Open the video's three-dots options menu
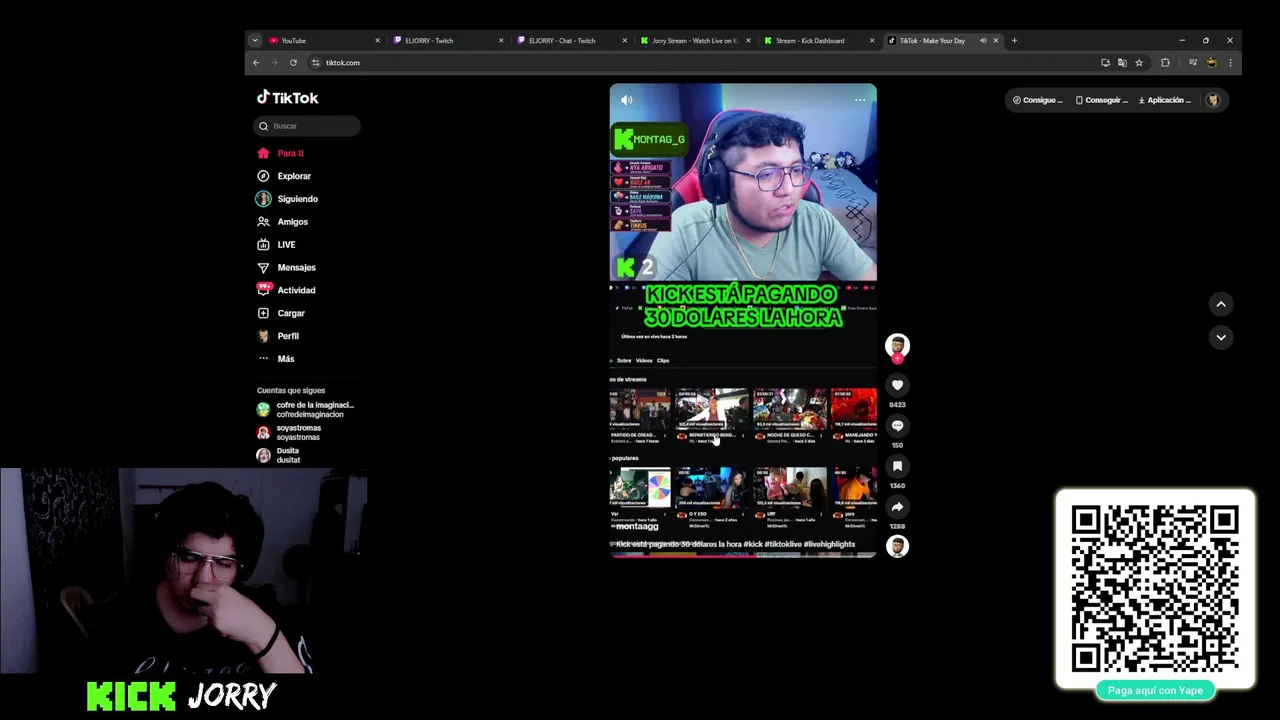The height and width of the screenshot is (720, 1280). [x=860, y=100]
